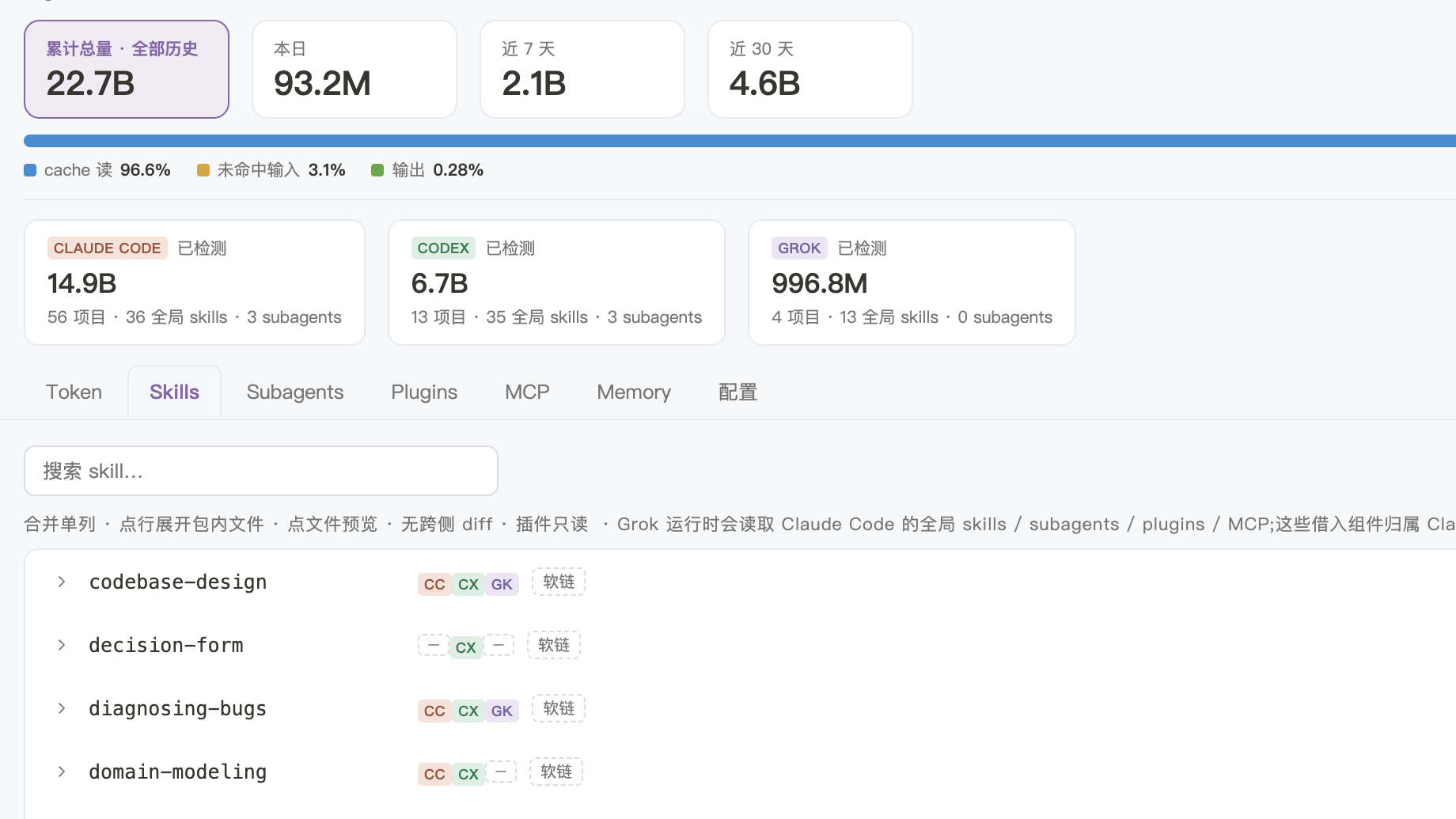Click the 已检测 label on CLAUDE CODE card

(x=203, y=248)
